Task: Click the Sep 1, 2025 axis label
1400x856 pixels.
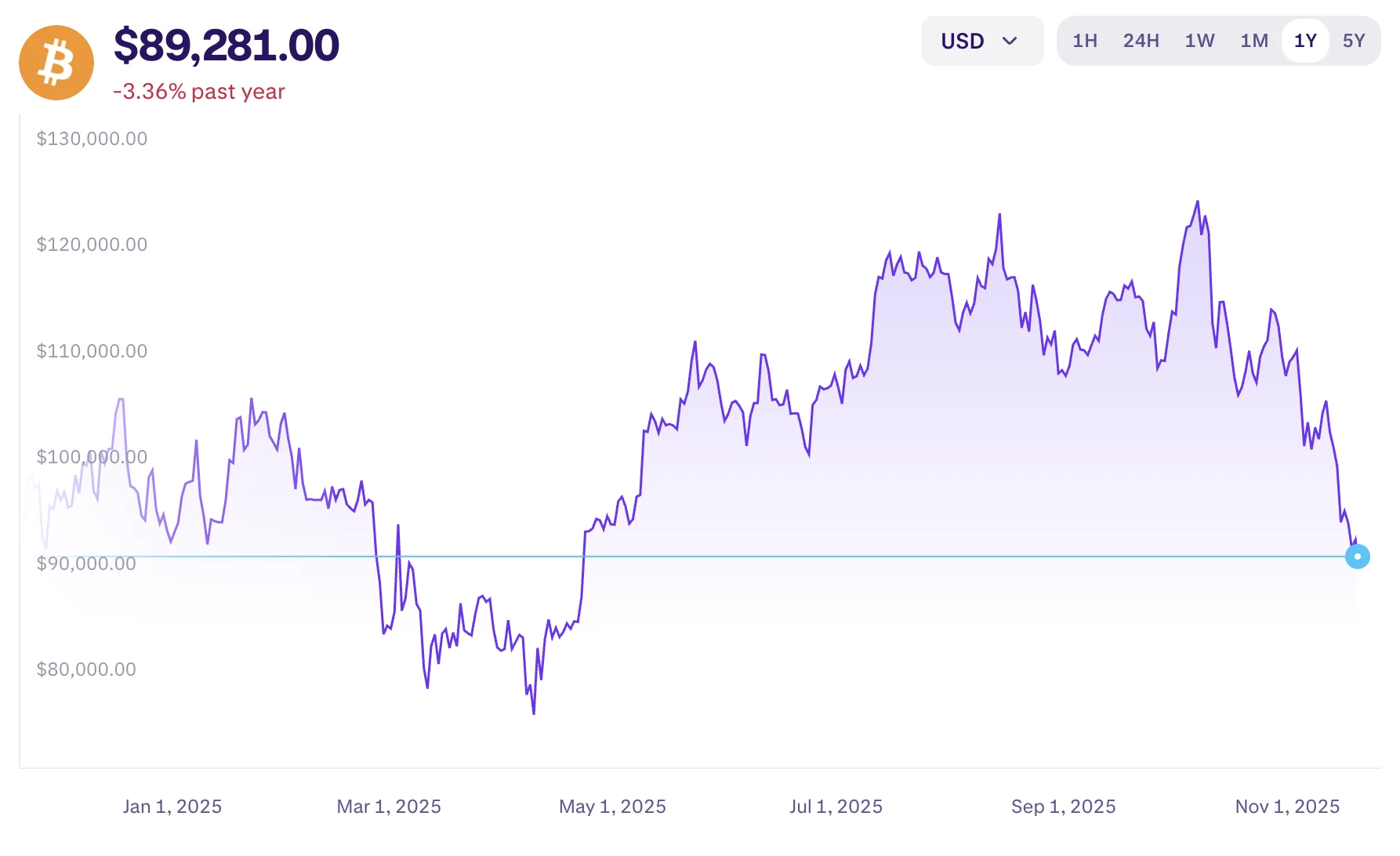Action: (1063, 807)
